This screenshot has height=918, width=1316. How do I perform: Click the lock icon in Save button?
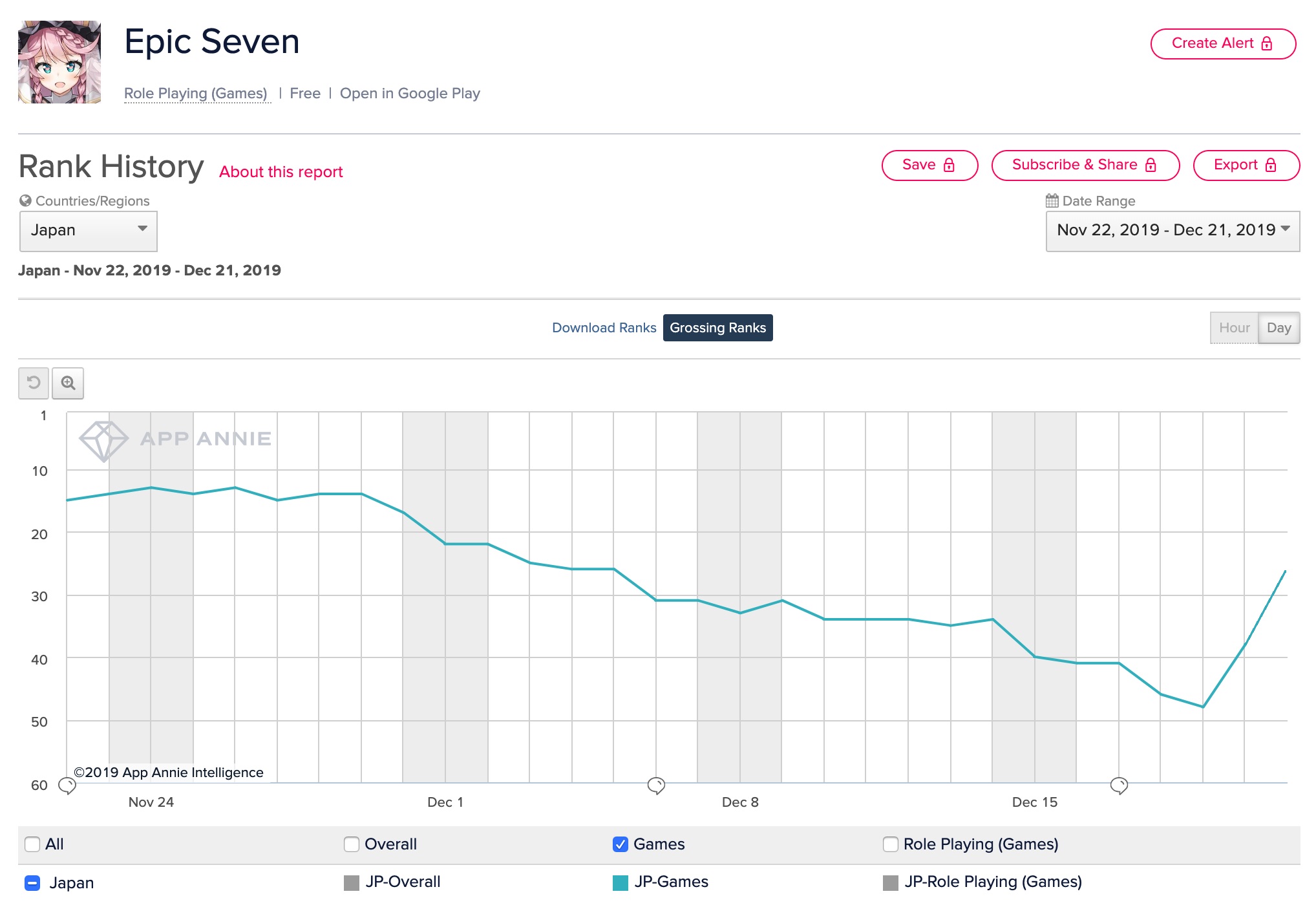click(x=949, y=165)
